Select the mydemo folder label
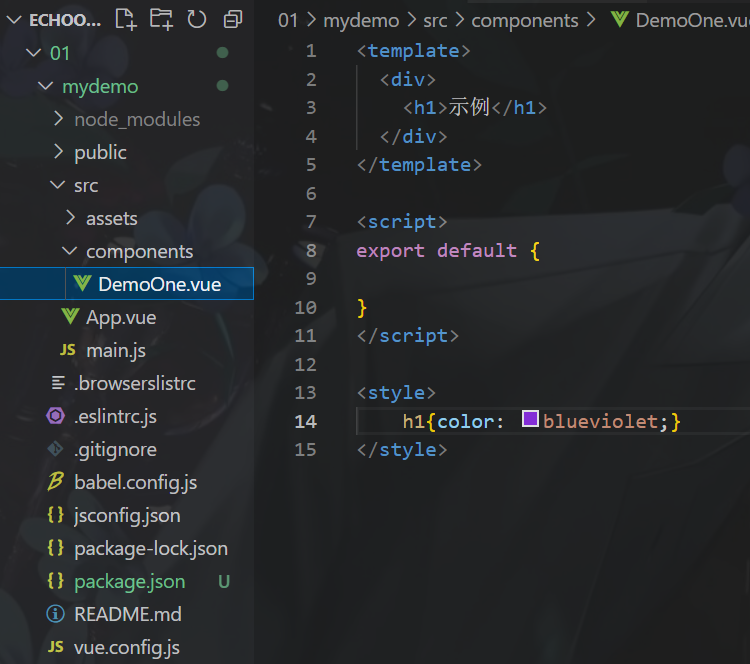 [x=100, y=87]
